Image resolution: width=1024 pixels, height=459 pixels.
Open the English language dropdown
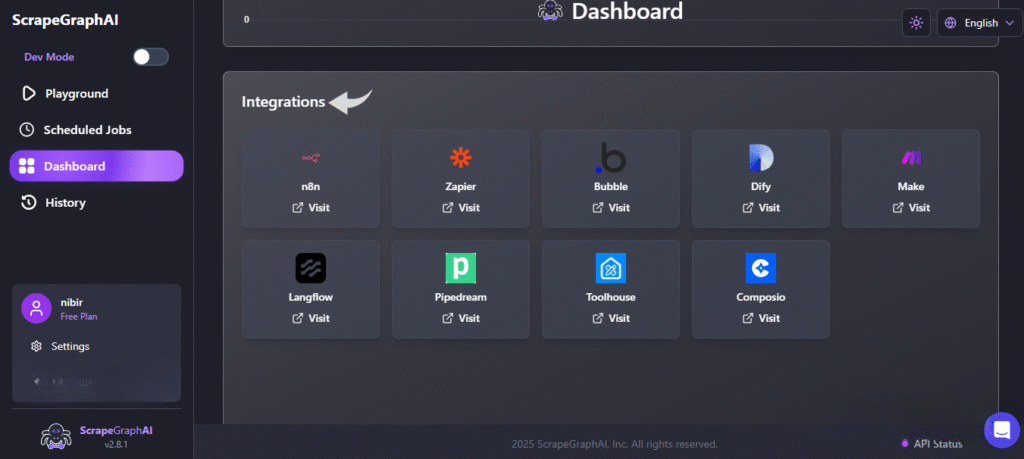[979, 23]
